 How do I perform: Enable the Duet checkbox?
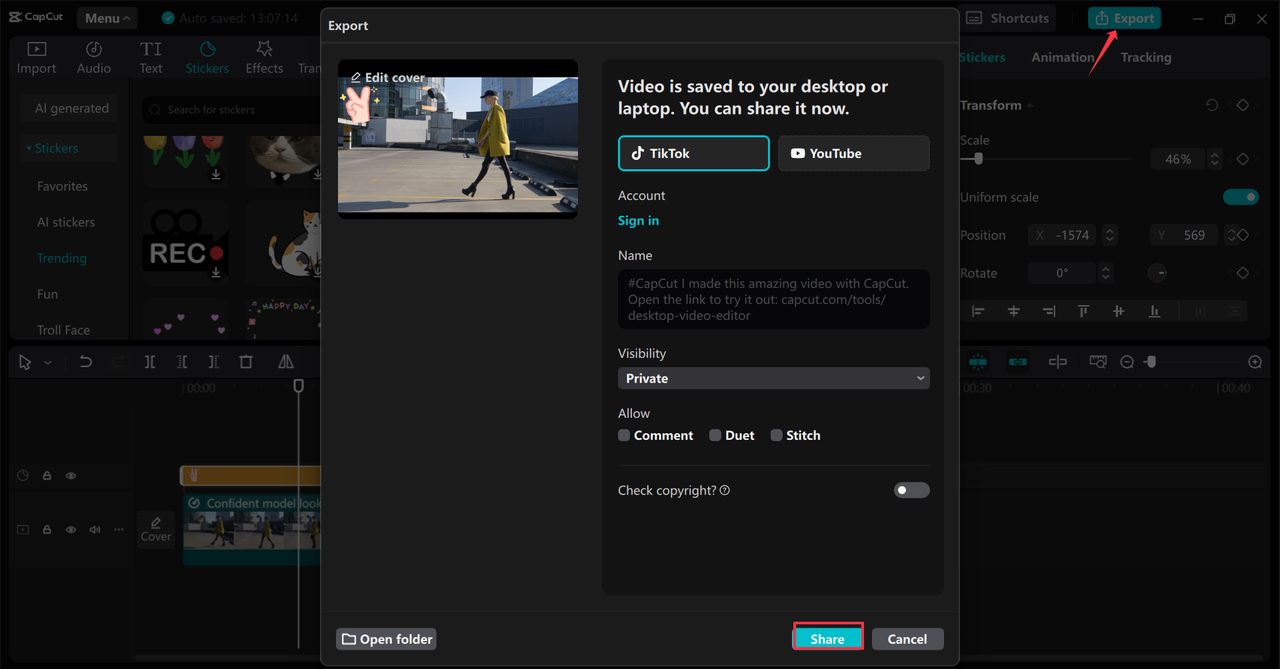(x=715, y=435)
